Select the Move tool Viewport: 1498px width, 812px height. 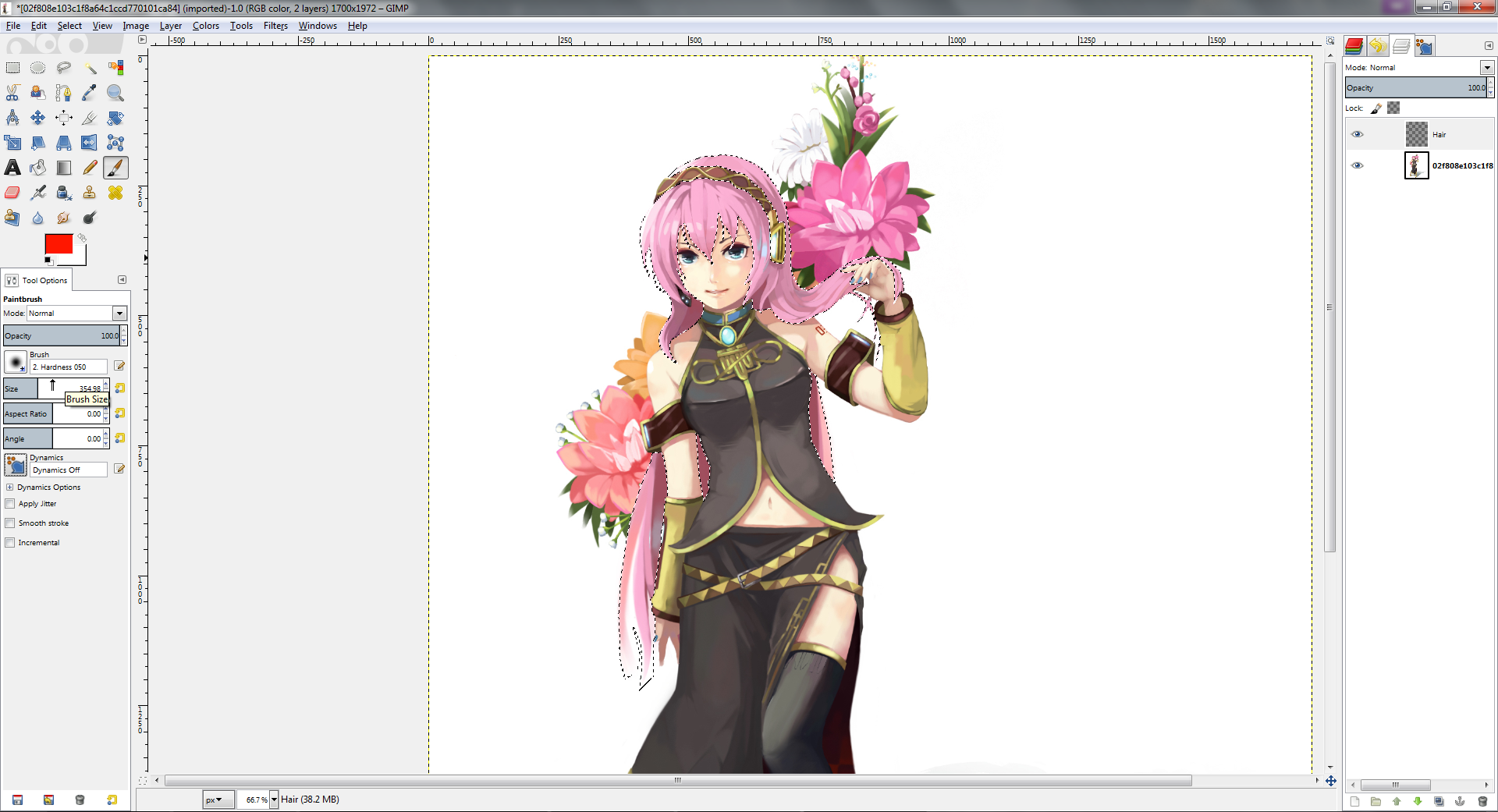click(38, 118)
